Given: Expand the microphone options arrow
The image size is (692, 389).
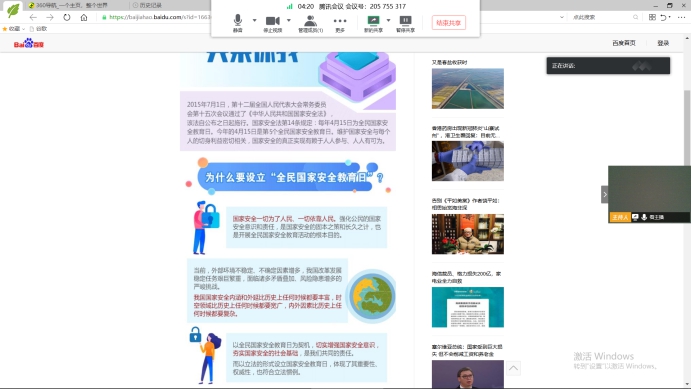Looking at the screenshot, I should click(254, 20).
